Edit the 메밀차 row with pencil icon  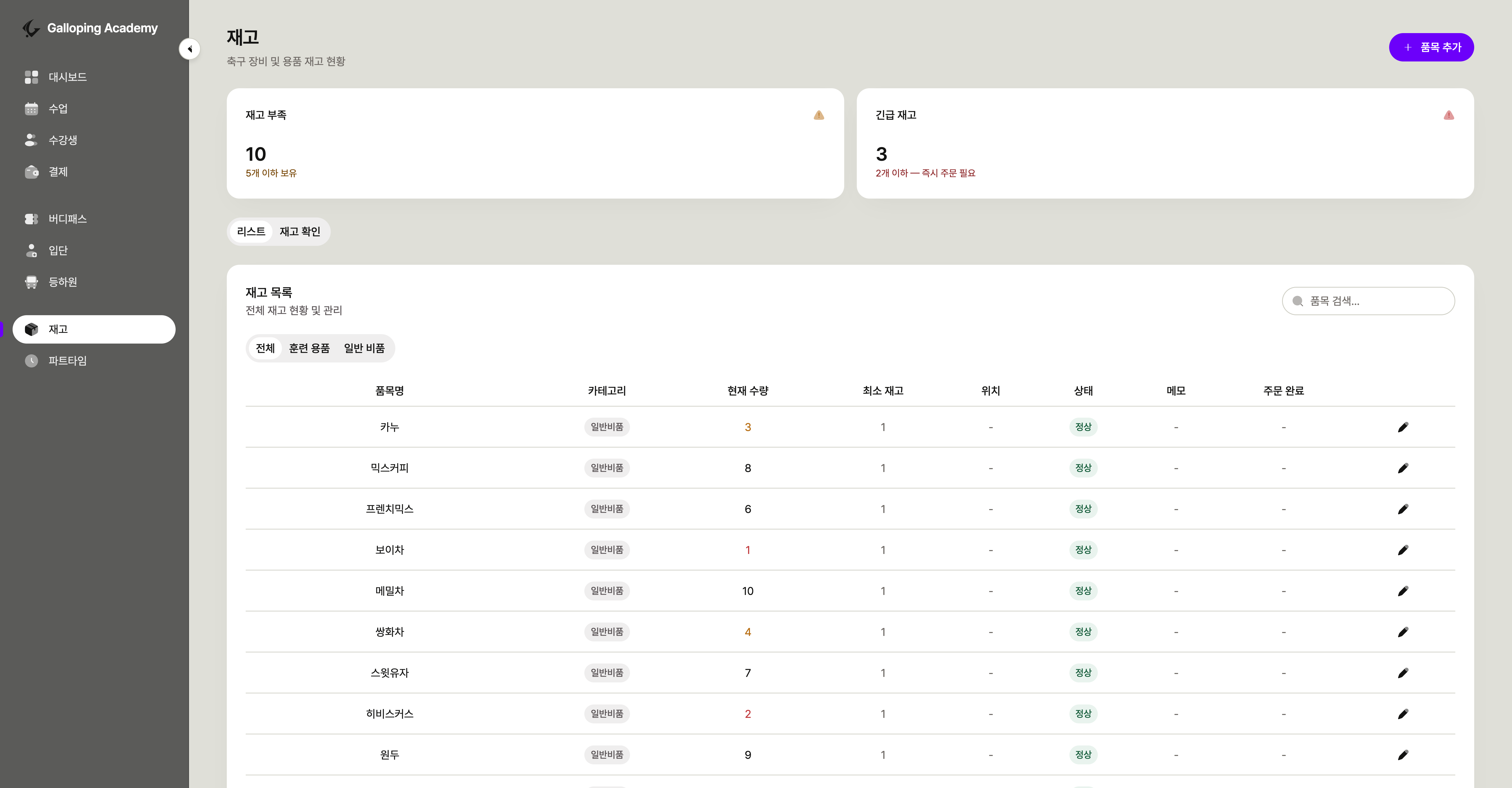tap(1403, 591)
